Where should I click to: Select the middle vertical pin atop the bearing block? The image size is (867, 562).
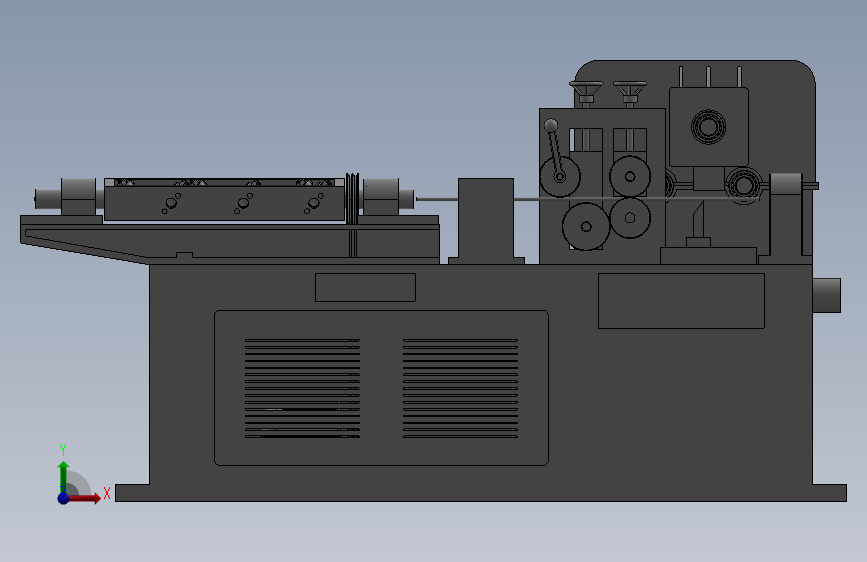tap(708, 77)
